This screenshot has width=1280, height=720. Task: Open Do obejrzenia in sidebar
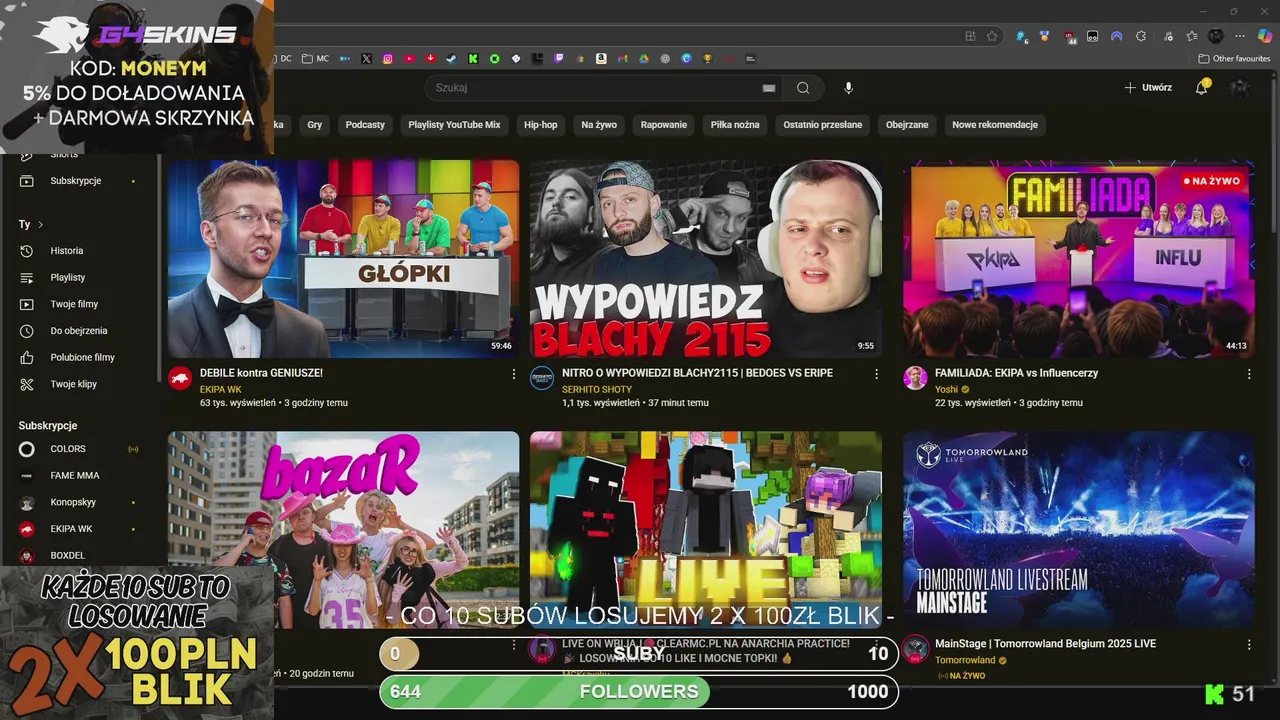click(80, 331)
